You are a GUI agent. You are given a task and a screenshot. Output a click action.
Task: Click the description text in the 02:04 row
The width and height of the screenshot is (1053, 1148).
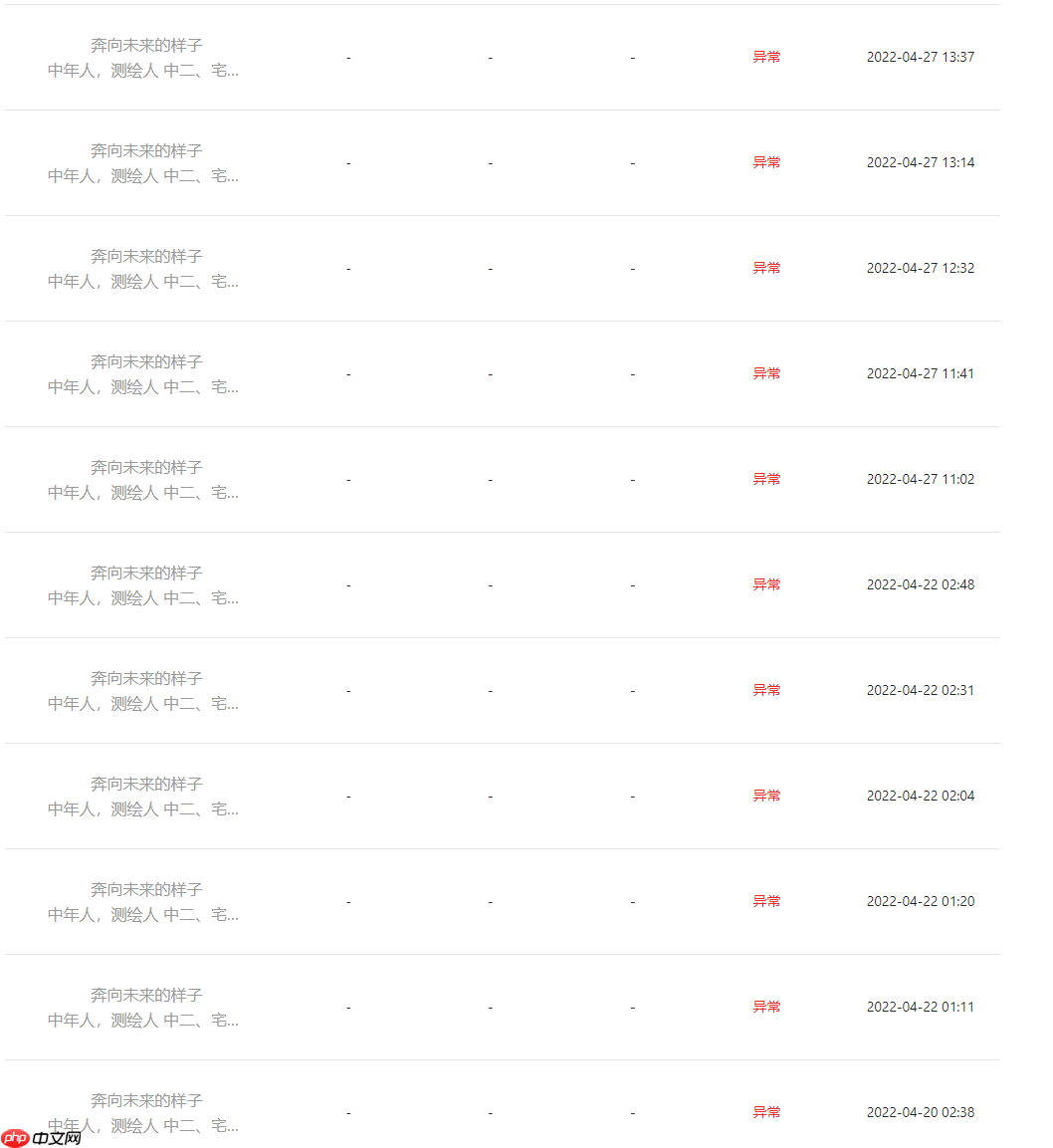pyautogui.click(x=142, y=809)
